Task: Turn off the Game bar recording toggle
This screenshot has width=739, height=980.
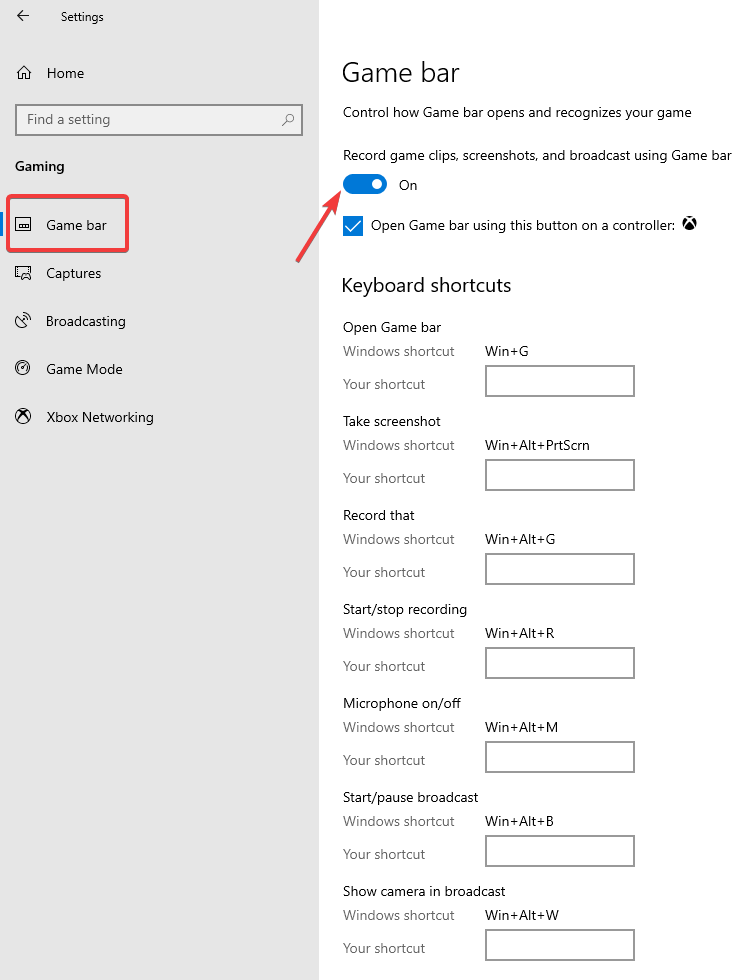Action: [x=365, y=184]
